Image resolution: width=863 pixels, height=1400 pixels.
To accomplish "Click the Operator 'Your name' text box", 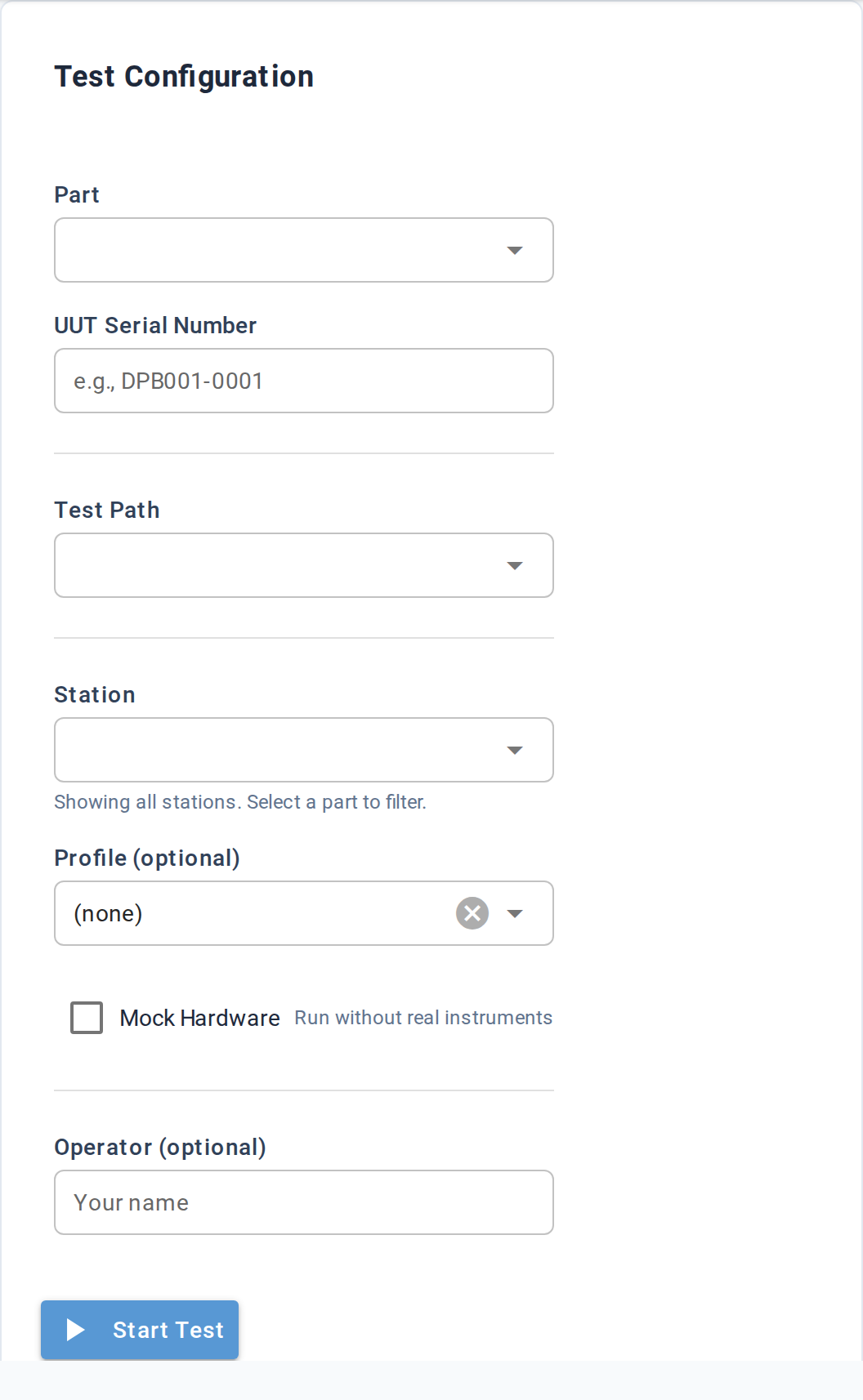I will pos(304,1202).
